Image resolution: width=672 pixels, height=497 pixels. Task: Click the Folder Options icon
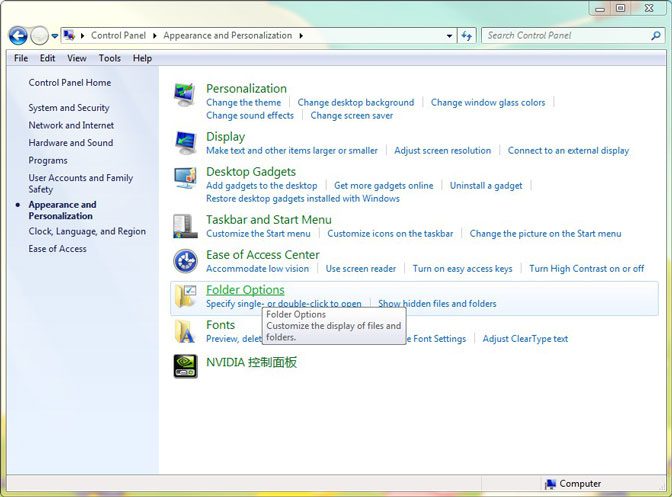point(186,296)
